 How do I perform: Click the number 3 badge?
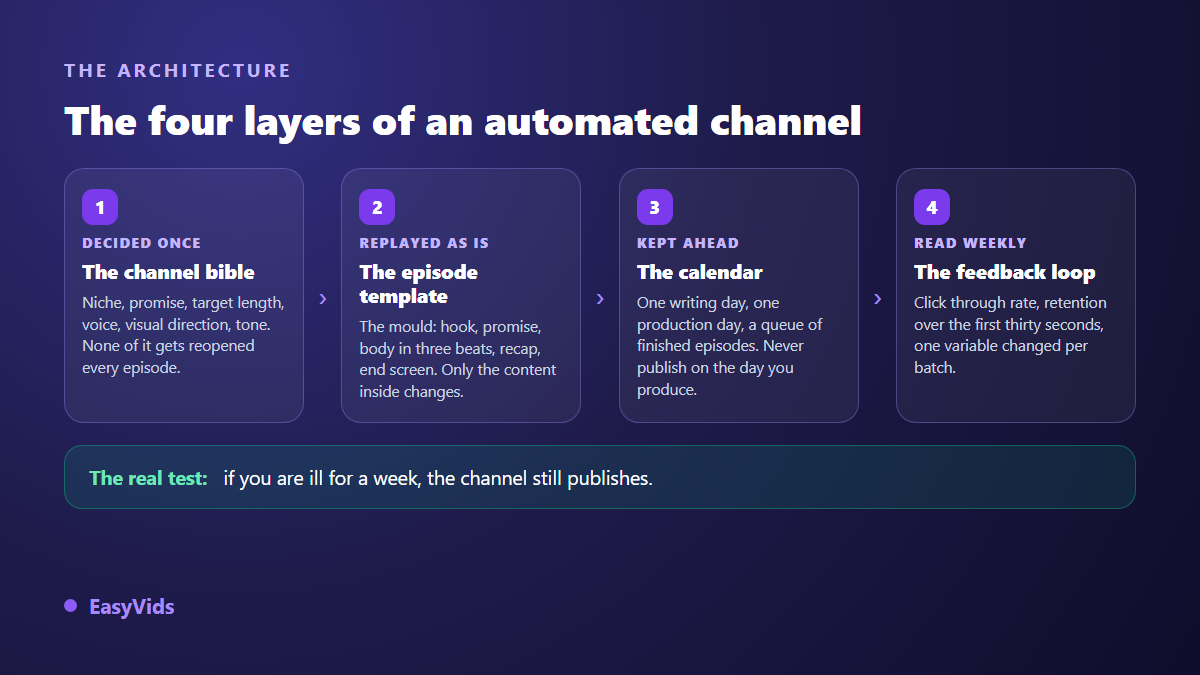655,207
